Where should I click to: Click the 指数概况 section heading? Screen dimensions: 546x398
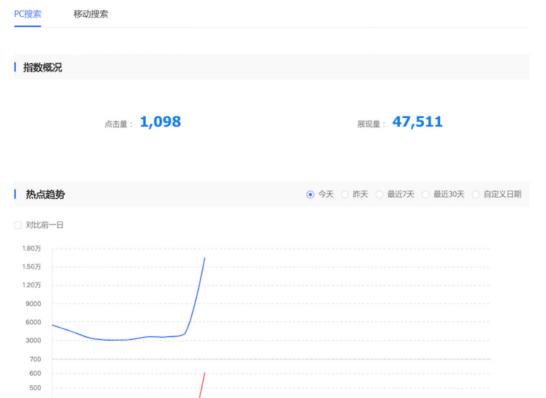[42, 67]
